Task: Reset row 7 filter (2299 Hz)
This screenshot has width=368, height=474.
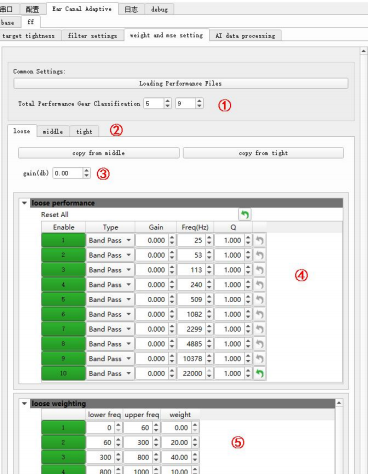Action: point(260,329)
